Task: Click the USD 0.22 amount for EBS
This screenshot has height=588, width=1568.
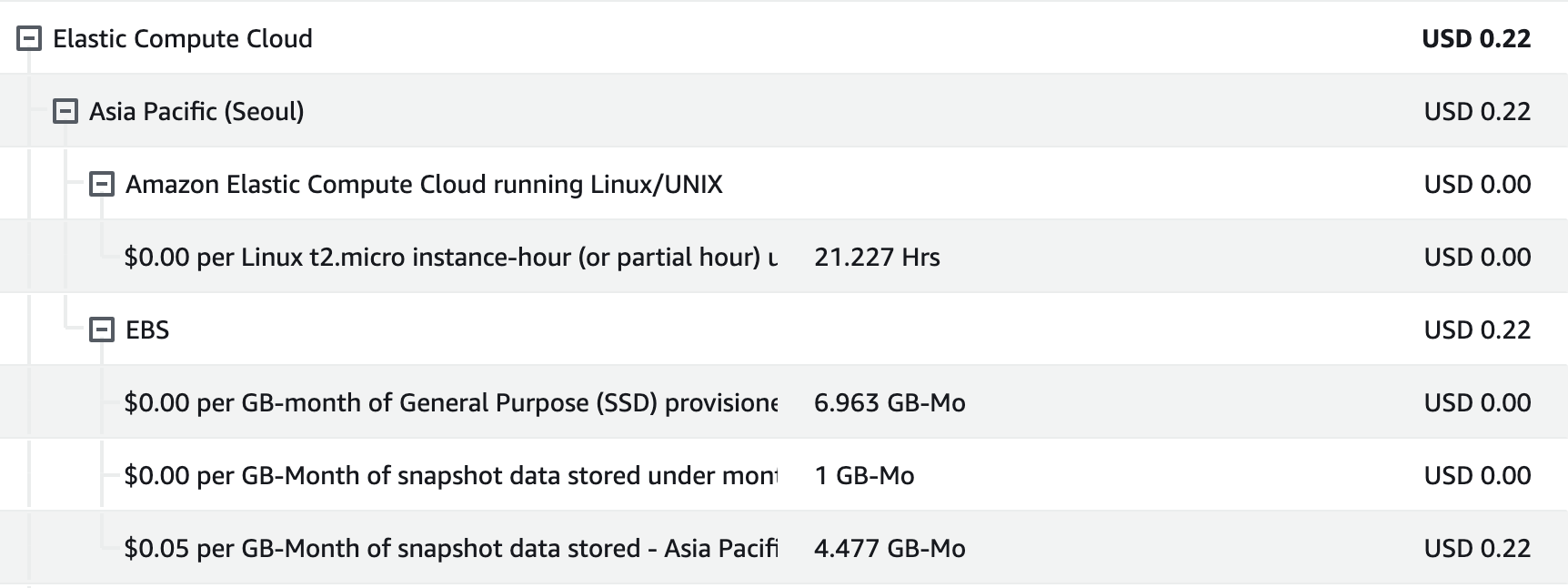Action: (x=1477, y=329)
